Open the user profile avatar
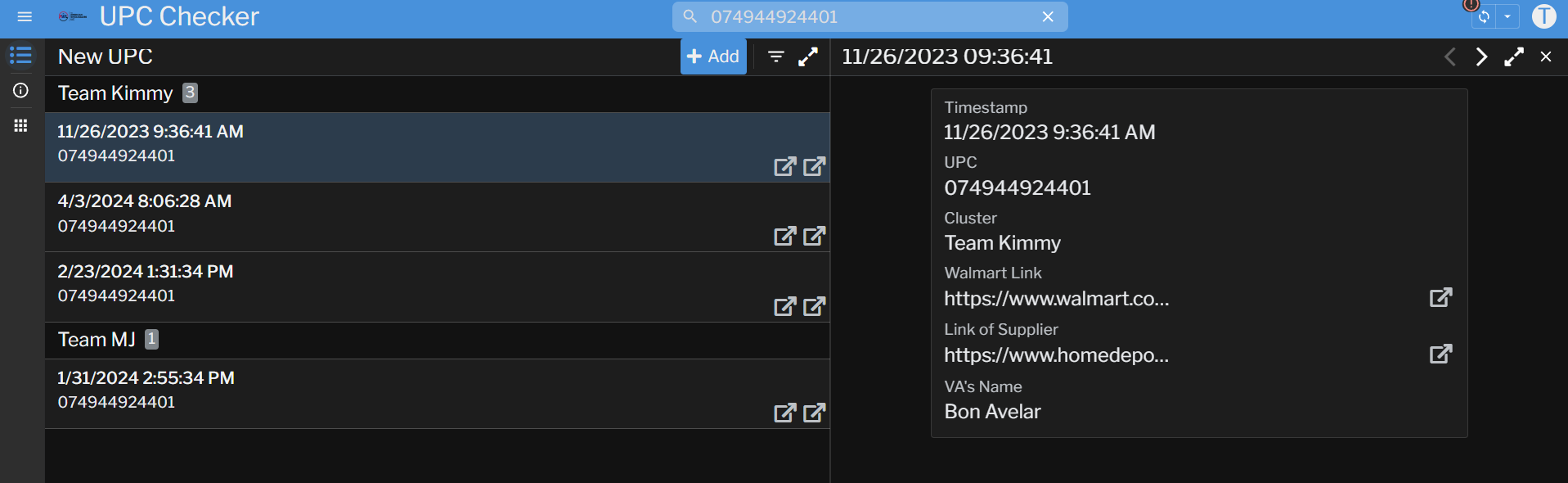 pos(1543,16)
